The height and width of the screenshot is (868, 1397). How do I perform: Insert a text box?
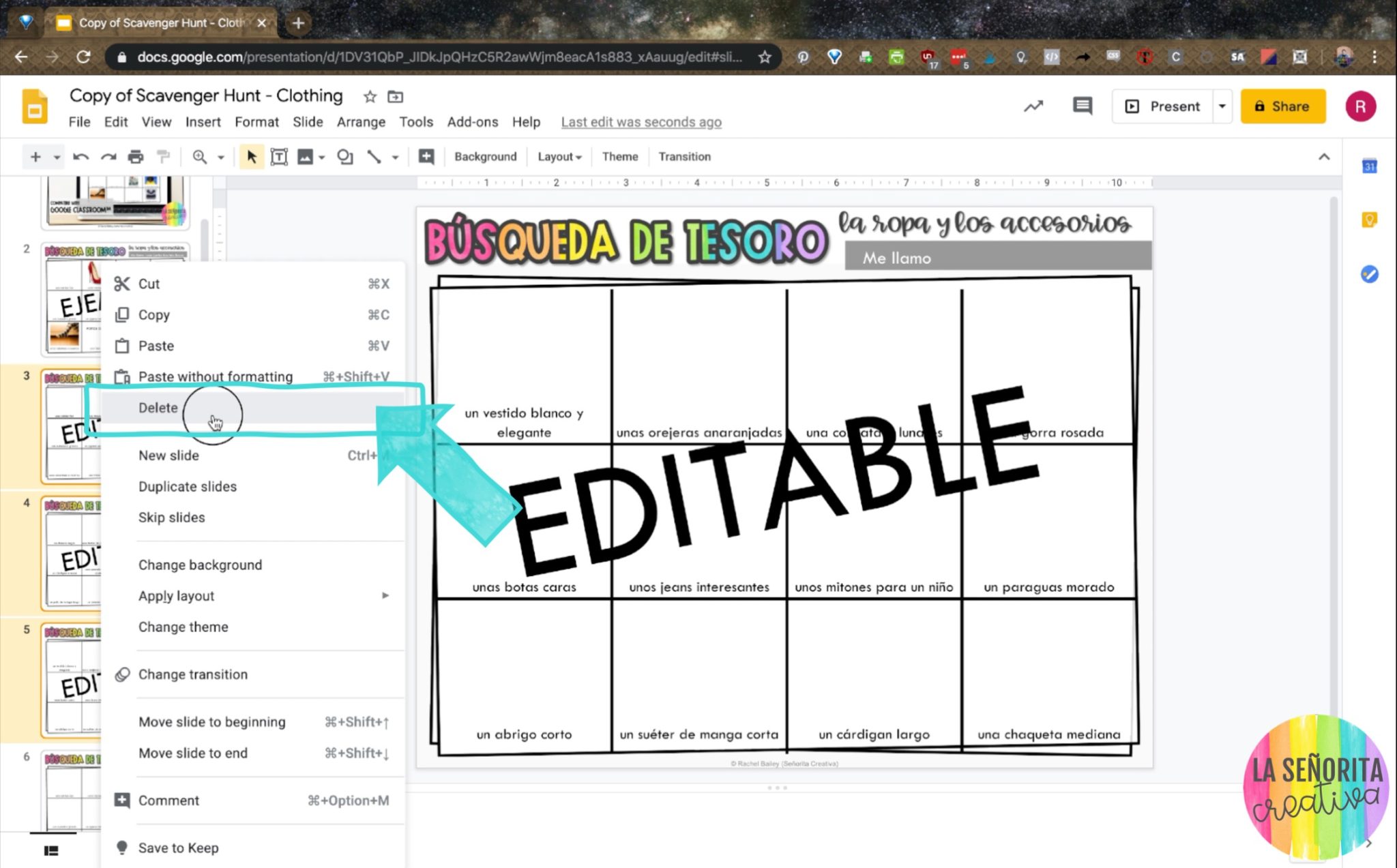click(x=279, y=156)
